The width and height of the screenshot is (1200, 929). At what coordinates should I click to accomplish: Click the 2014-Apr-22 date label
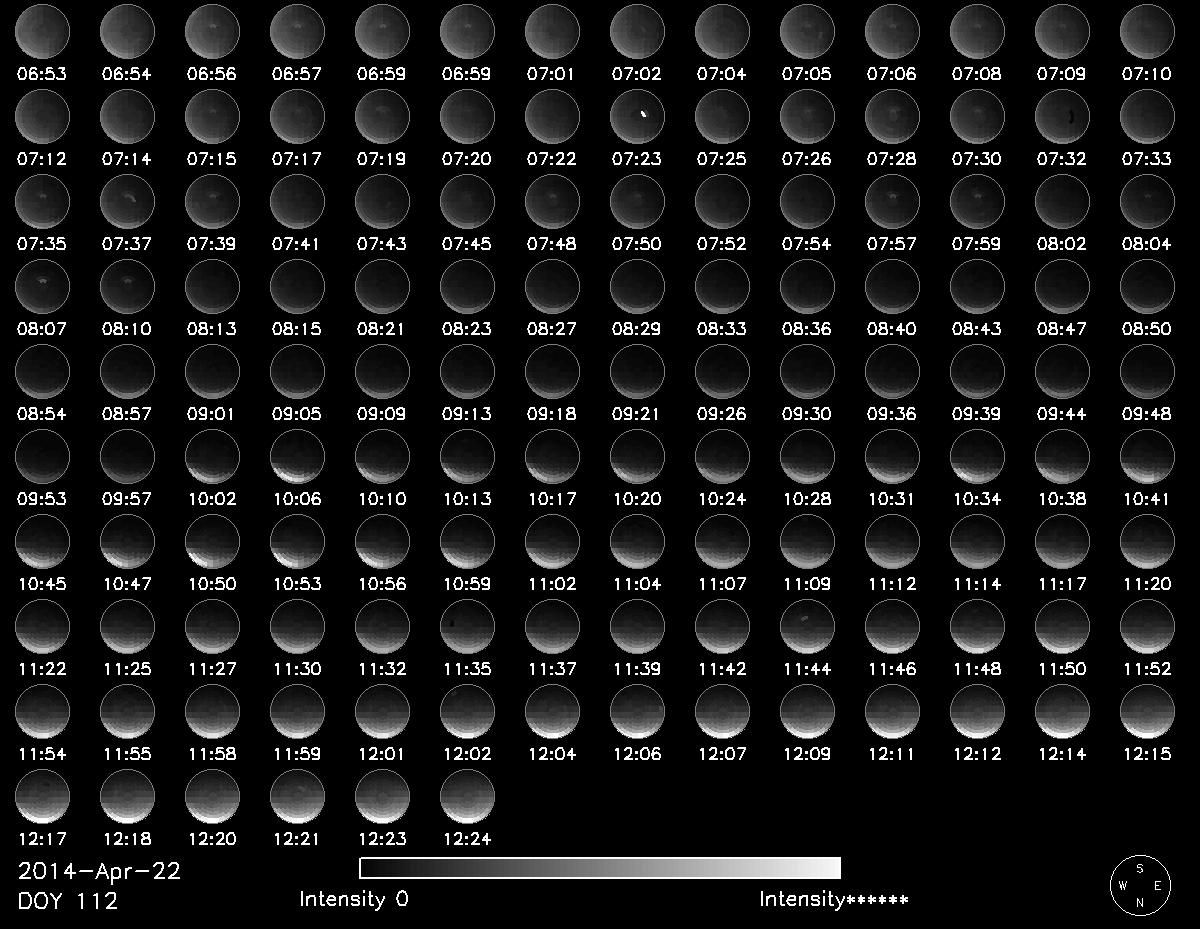[99, 871]
